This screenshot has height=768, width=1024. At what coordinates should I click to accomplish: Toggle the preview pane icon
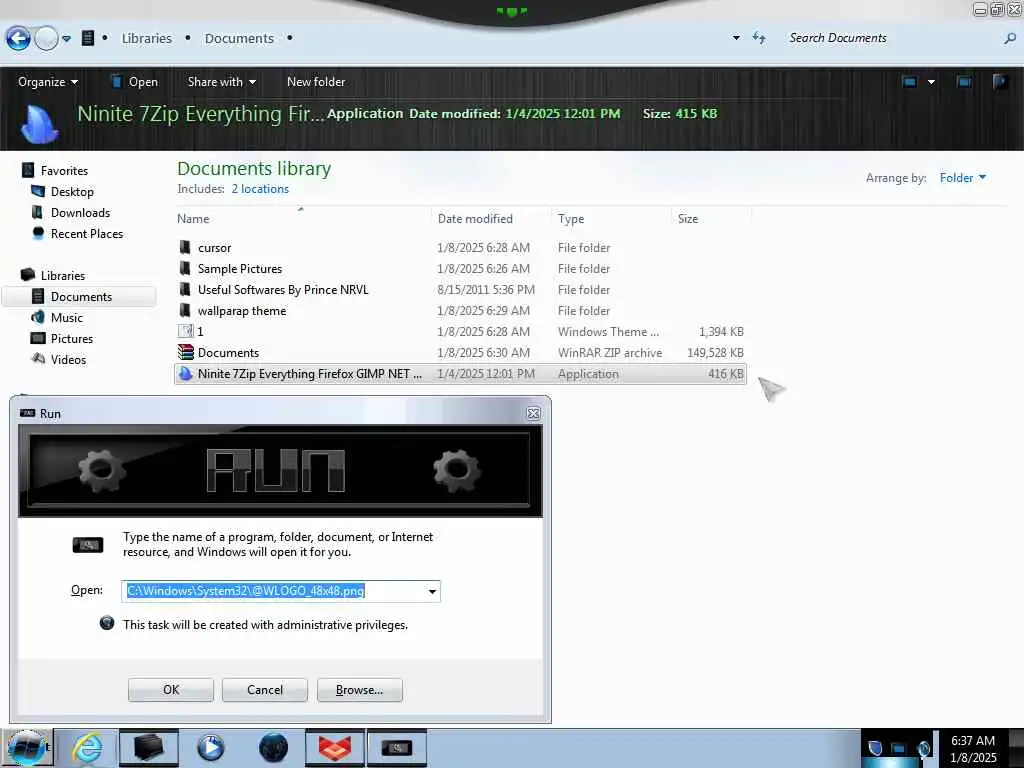[x=964, y=82]
